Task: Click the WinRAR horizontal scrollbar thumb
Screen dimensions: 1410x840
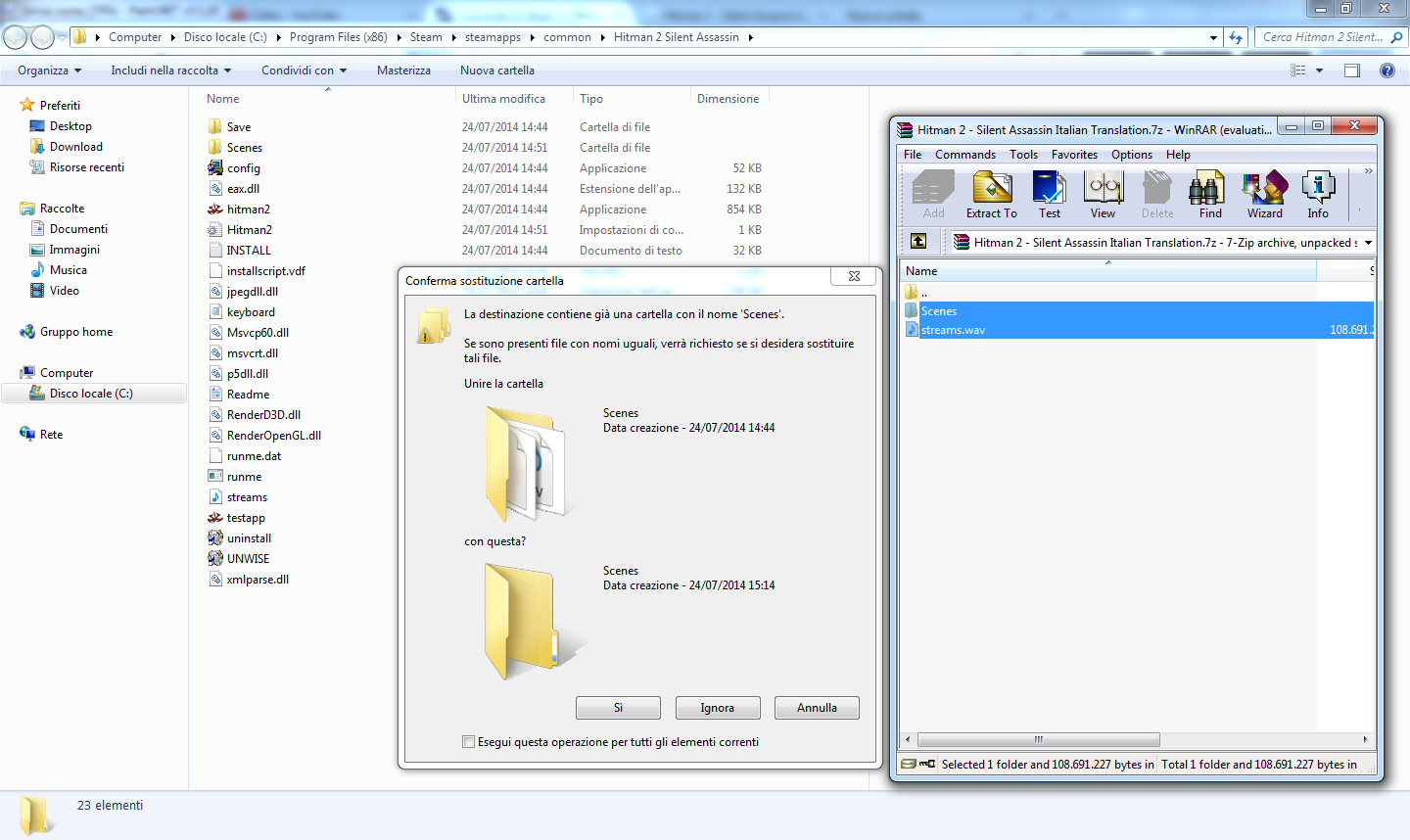Action: [x=1039, y=739]
